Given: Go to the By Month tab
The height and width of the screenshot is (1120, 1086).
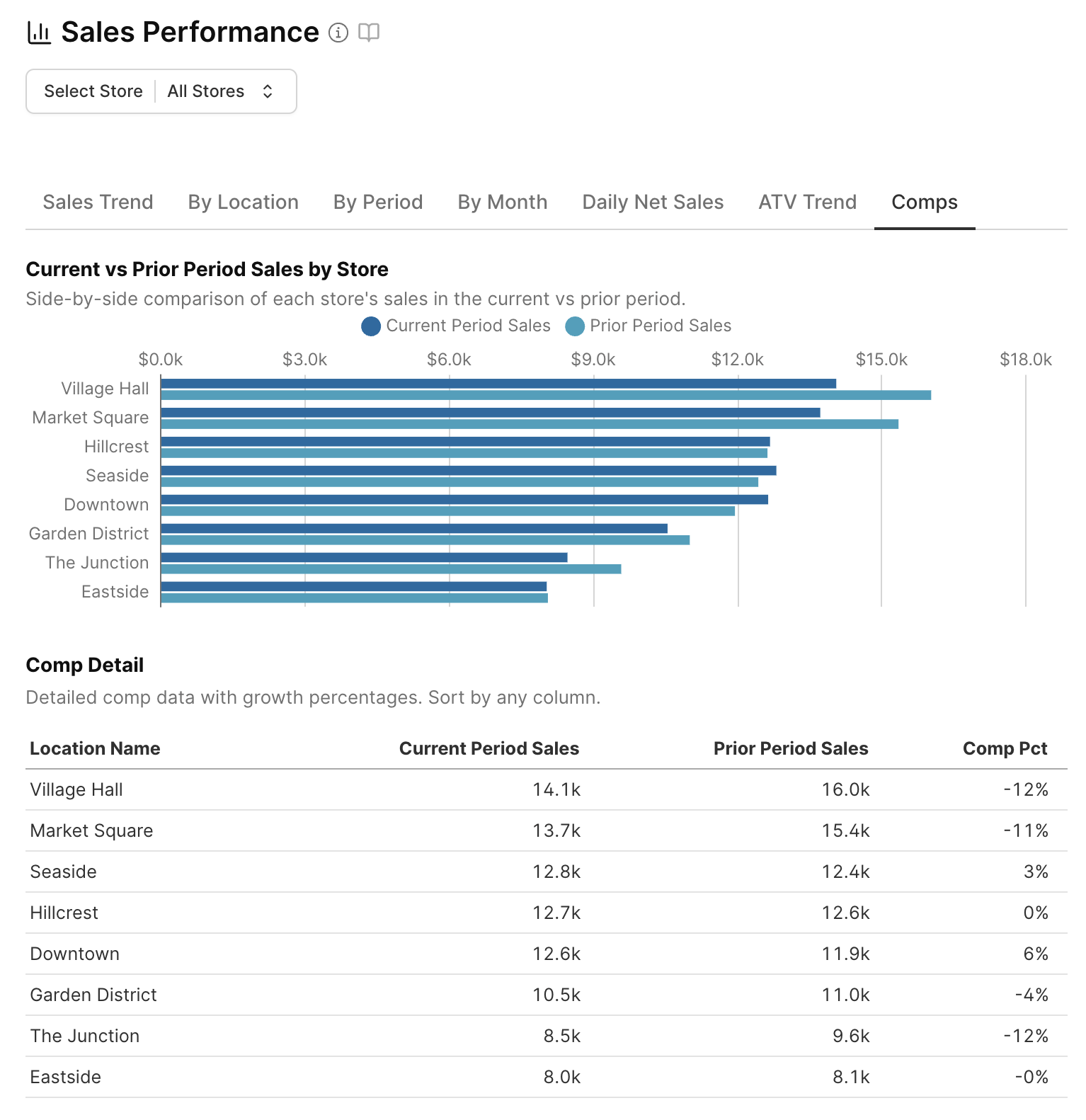Looking at the screenshot, I should 502,202.
